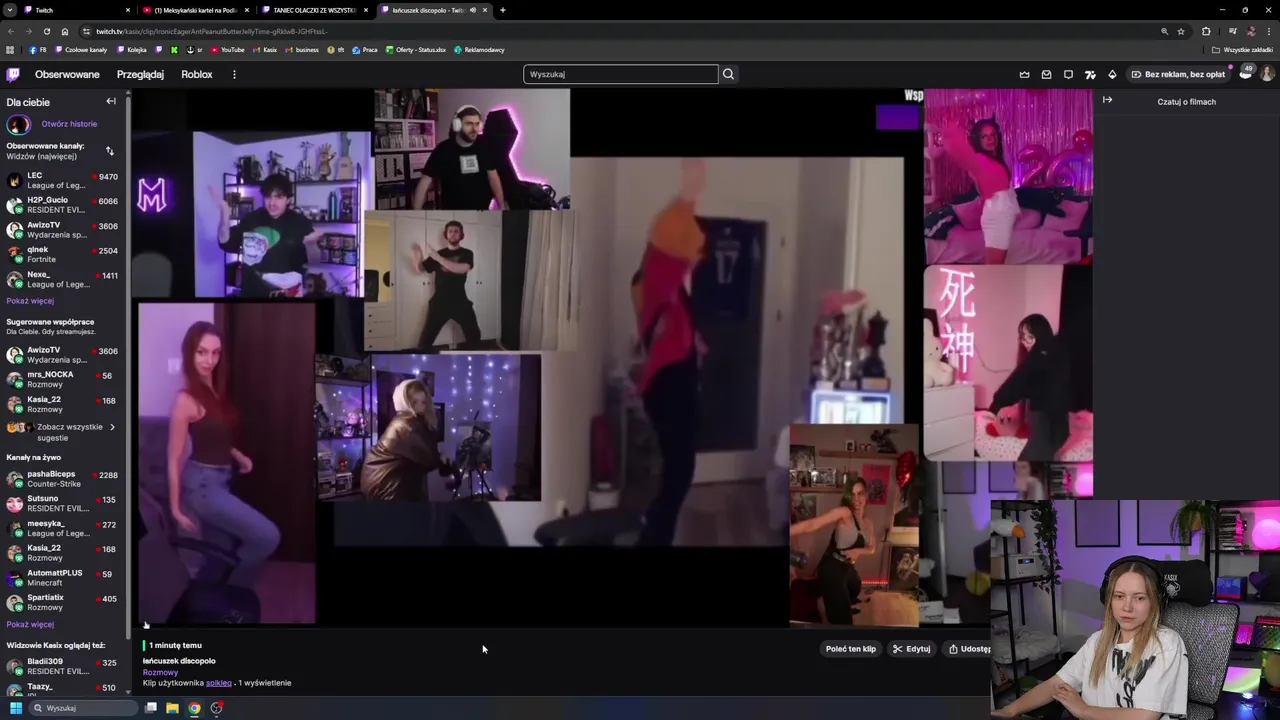Go to browser home page

coord(65,31)
